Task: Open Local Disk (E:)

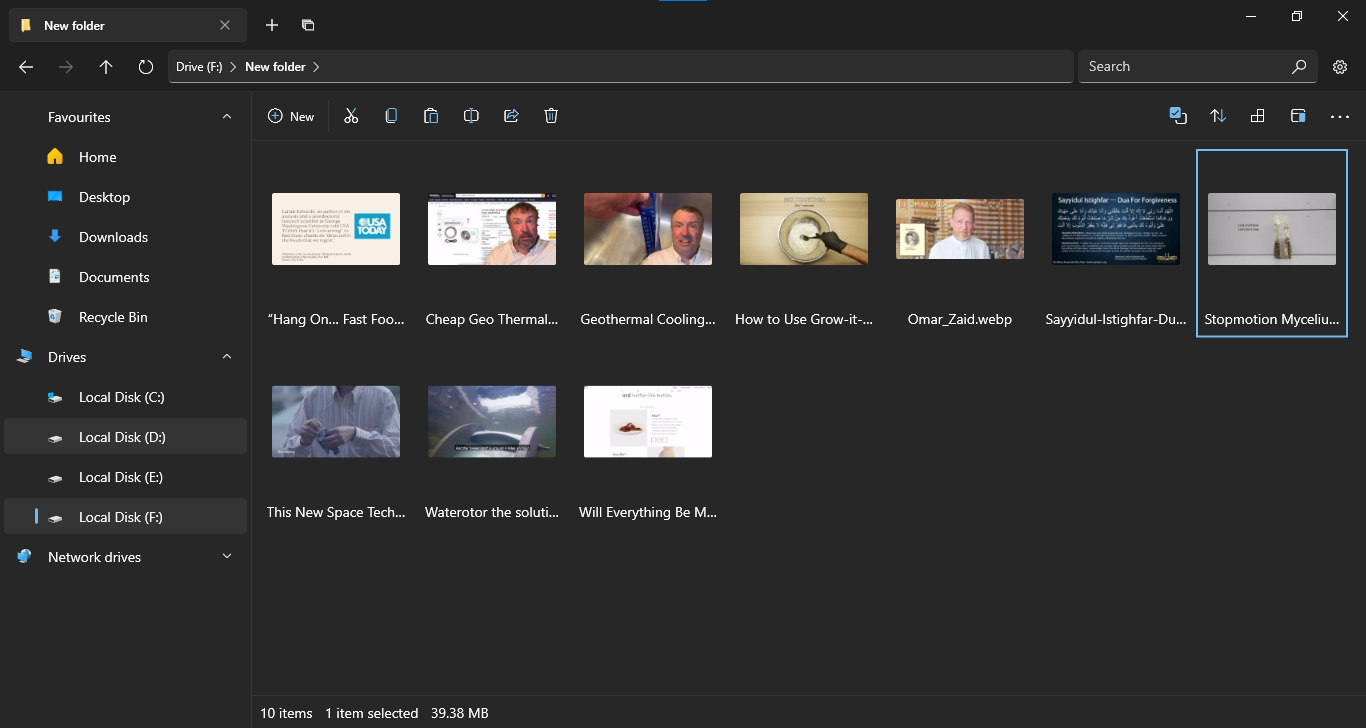Action: (x=125, y=477)
